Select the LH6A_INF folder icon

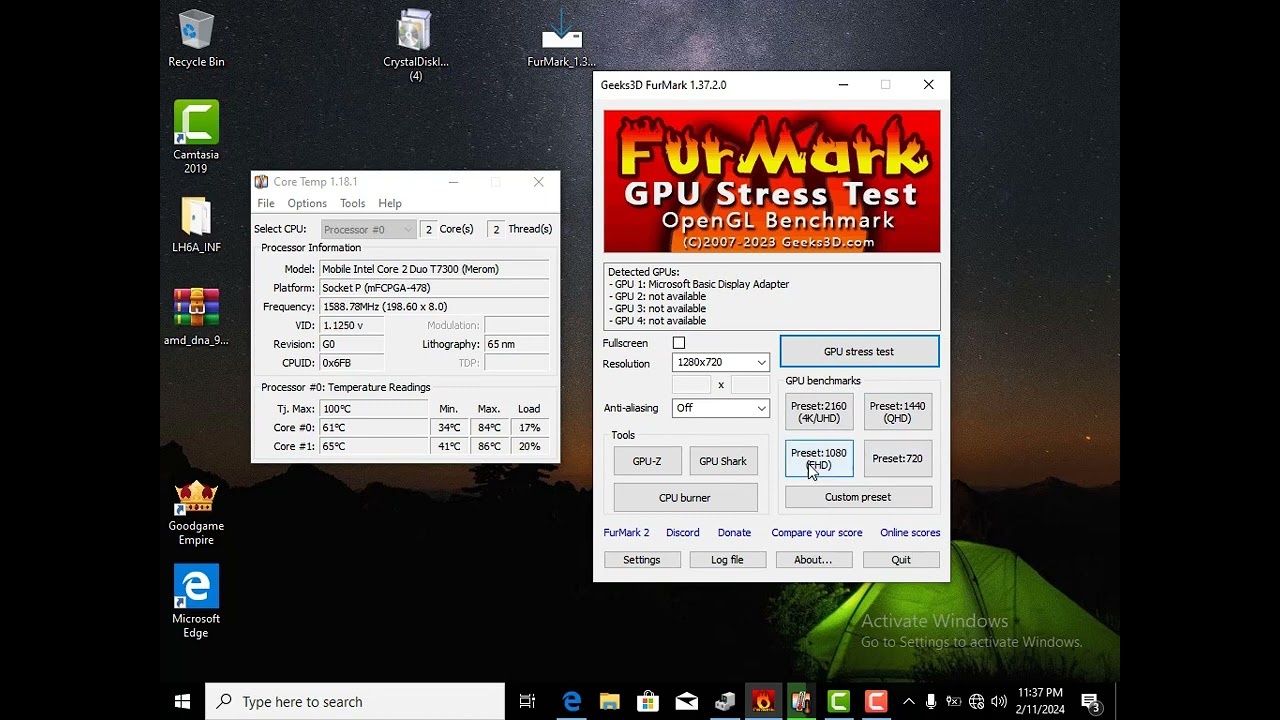(196, 225)
